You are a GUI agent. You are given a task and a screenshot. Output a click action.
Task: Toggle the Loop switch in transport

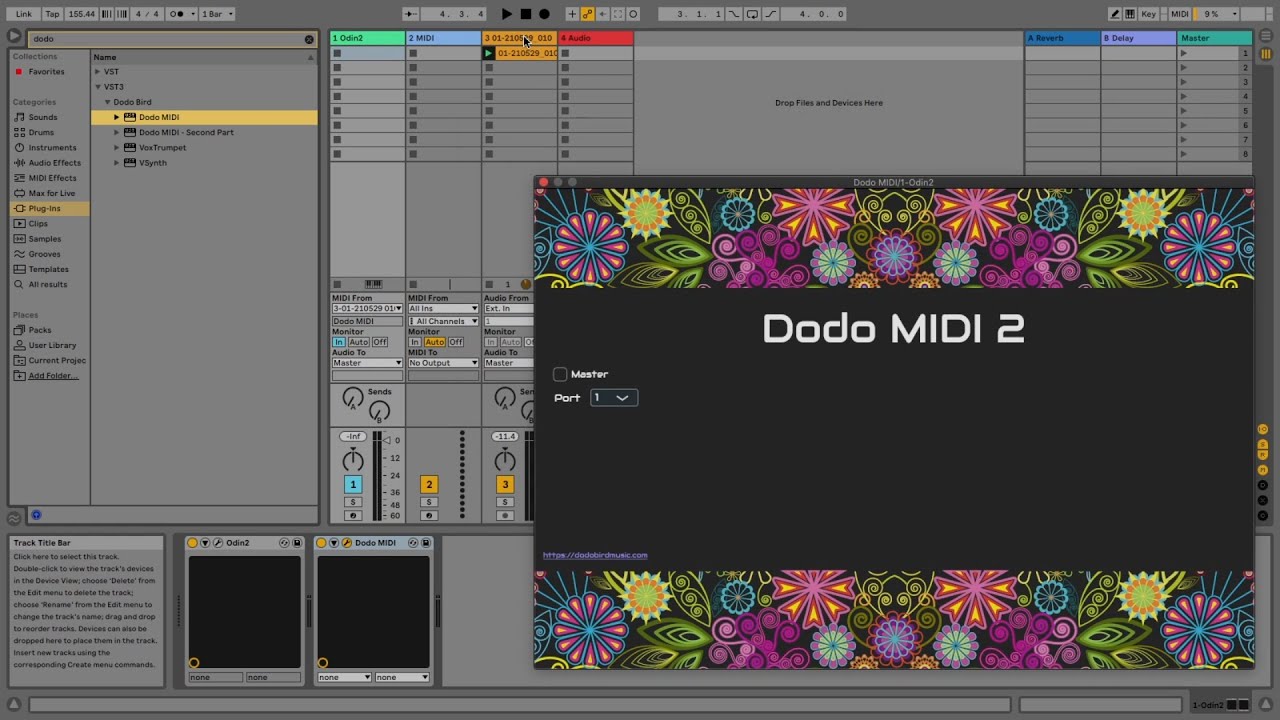[x=752, y=14]
